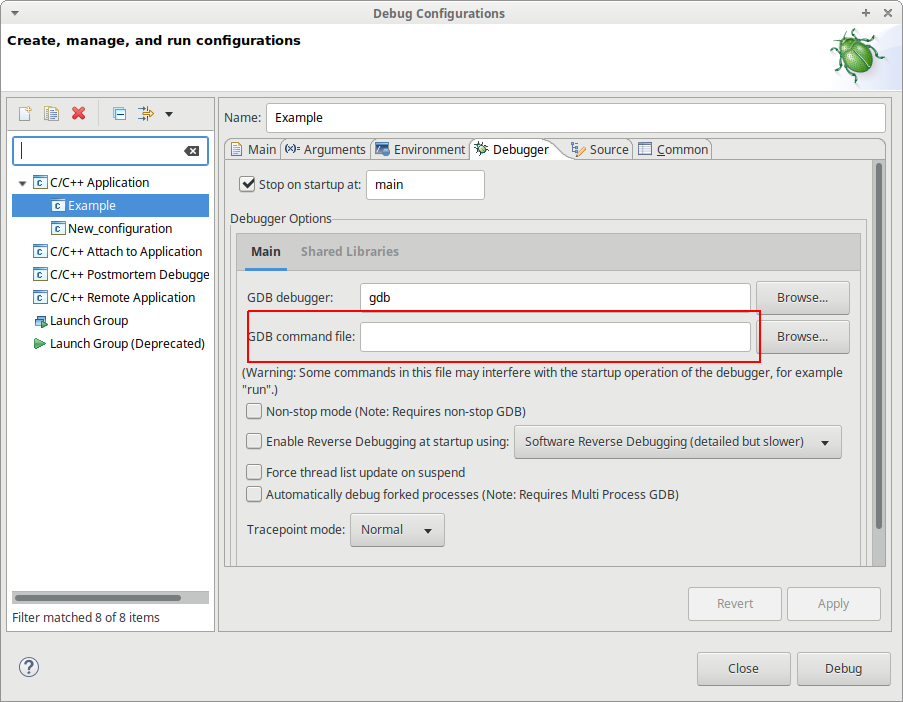Select Launch Group (Deprecated) item
Screen dimensions: 903x702
127,344
